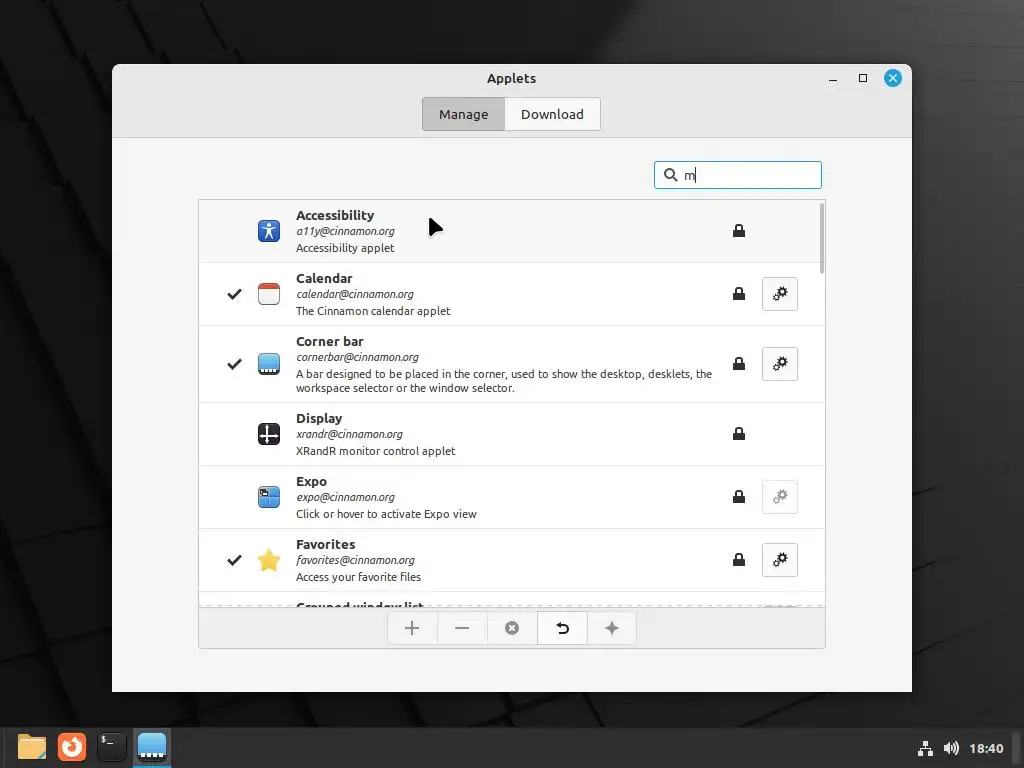
Task: Add applet with the plus button
Action: [412, 628]
